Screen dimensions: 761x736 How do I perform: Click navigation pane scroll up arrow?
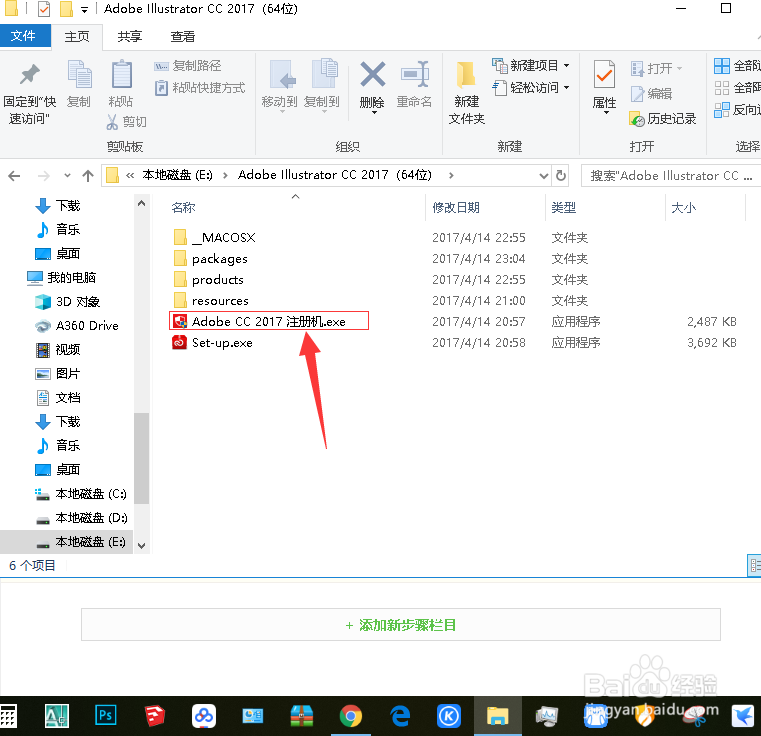(x=141, y=203)
